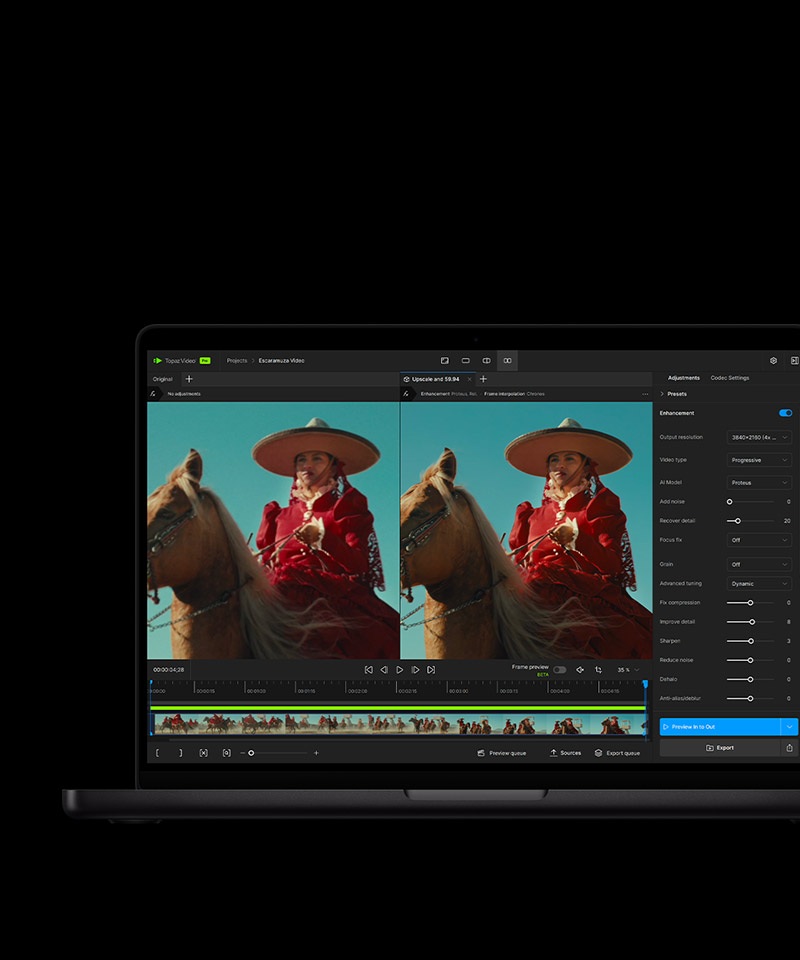The height and width of the screenshot is (960, 800).
Task: Click the crop icon beside zoom percentage
Action: coord(598,669)
